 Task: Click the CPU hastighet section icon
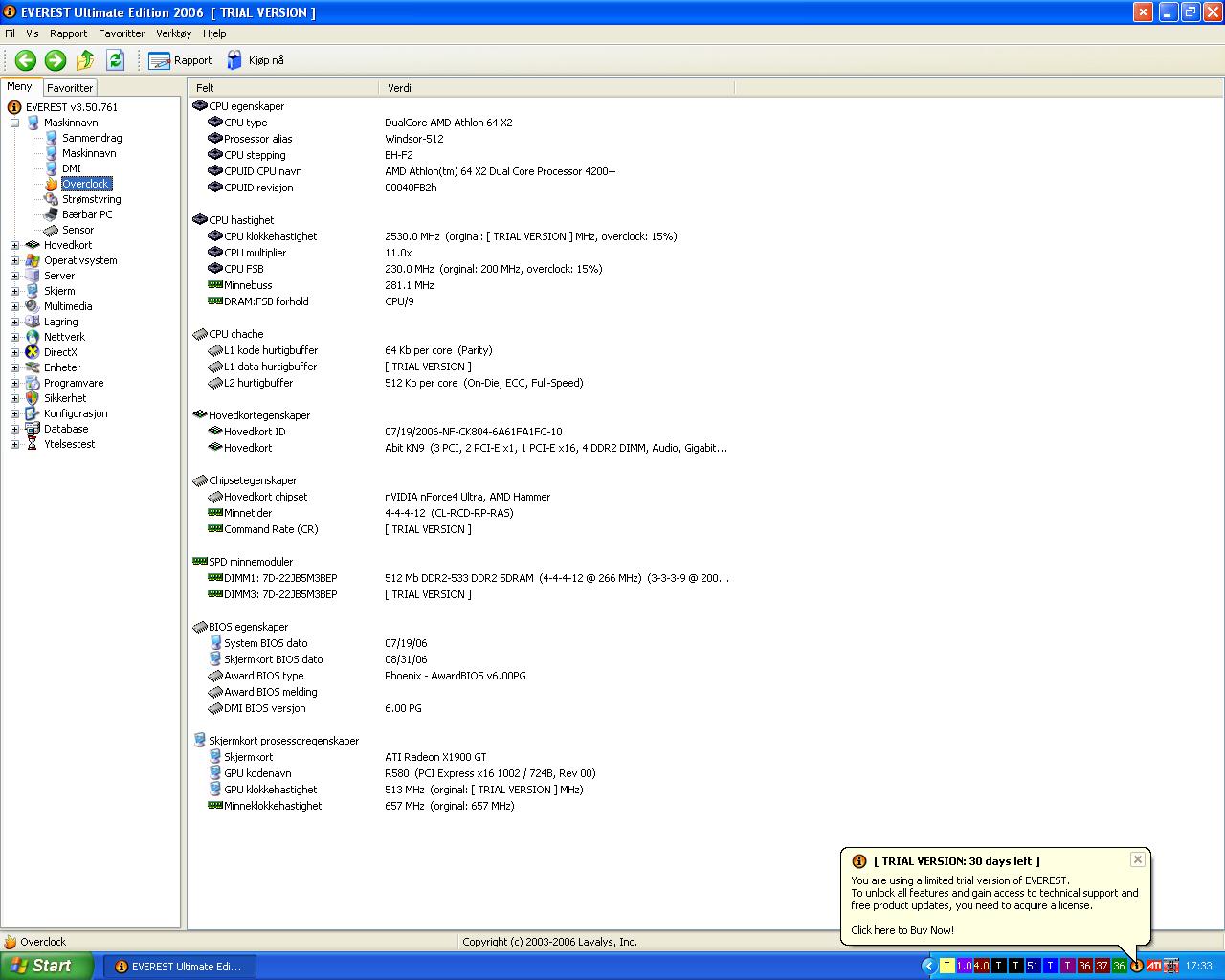point(200,220)
